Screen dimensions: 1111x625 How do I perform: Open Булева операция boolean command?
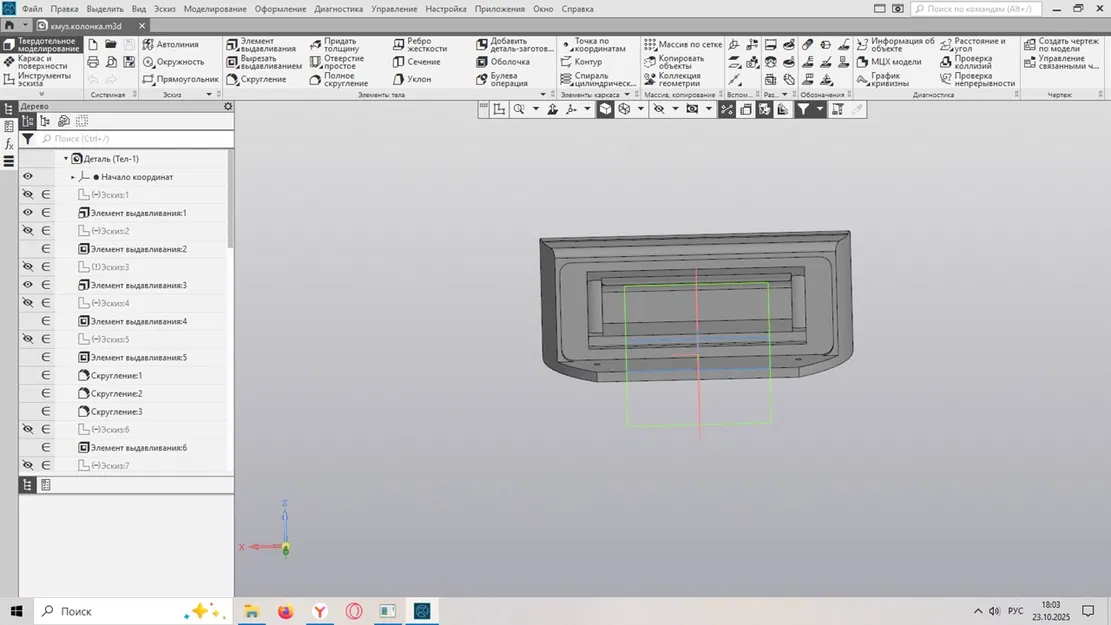[502, 79]
